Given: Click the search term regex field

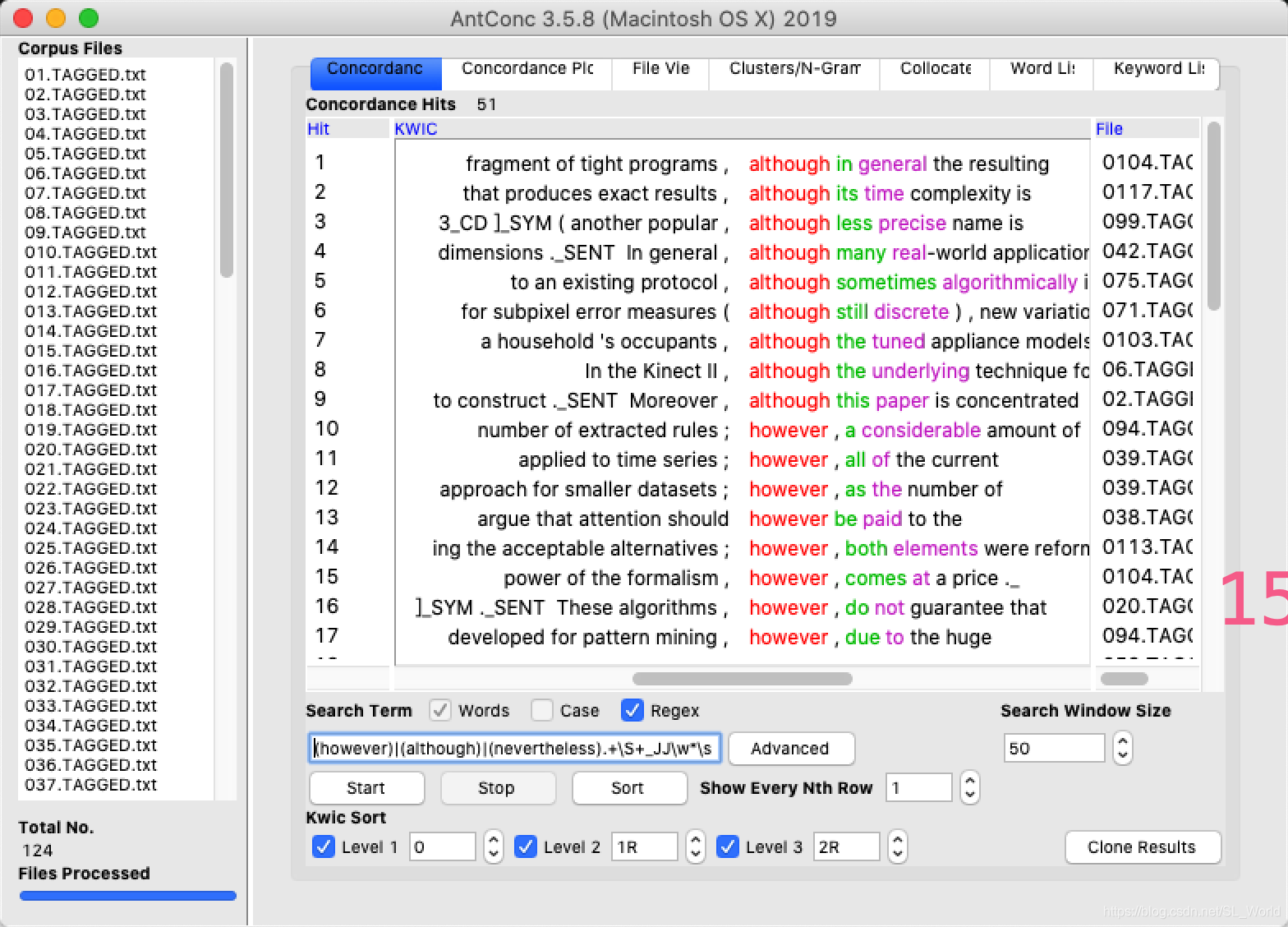Looking at the screenshot, I should pyautogui.click(x=515, y=749).
